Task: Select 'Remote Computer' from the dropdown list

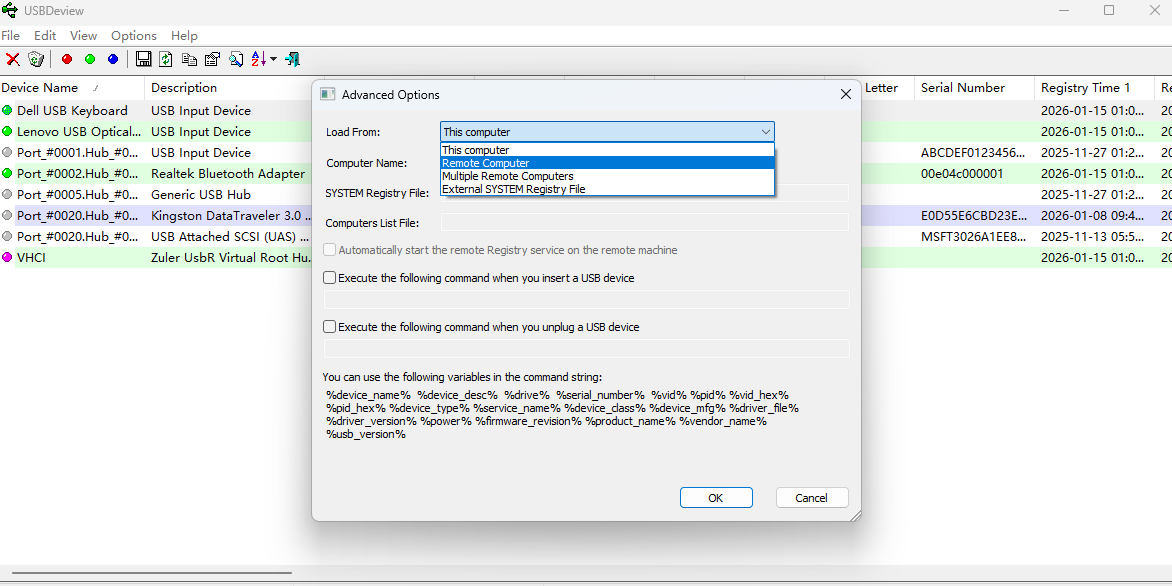Action: (486, 163)
